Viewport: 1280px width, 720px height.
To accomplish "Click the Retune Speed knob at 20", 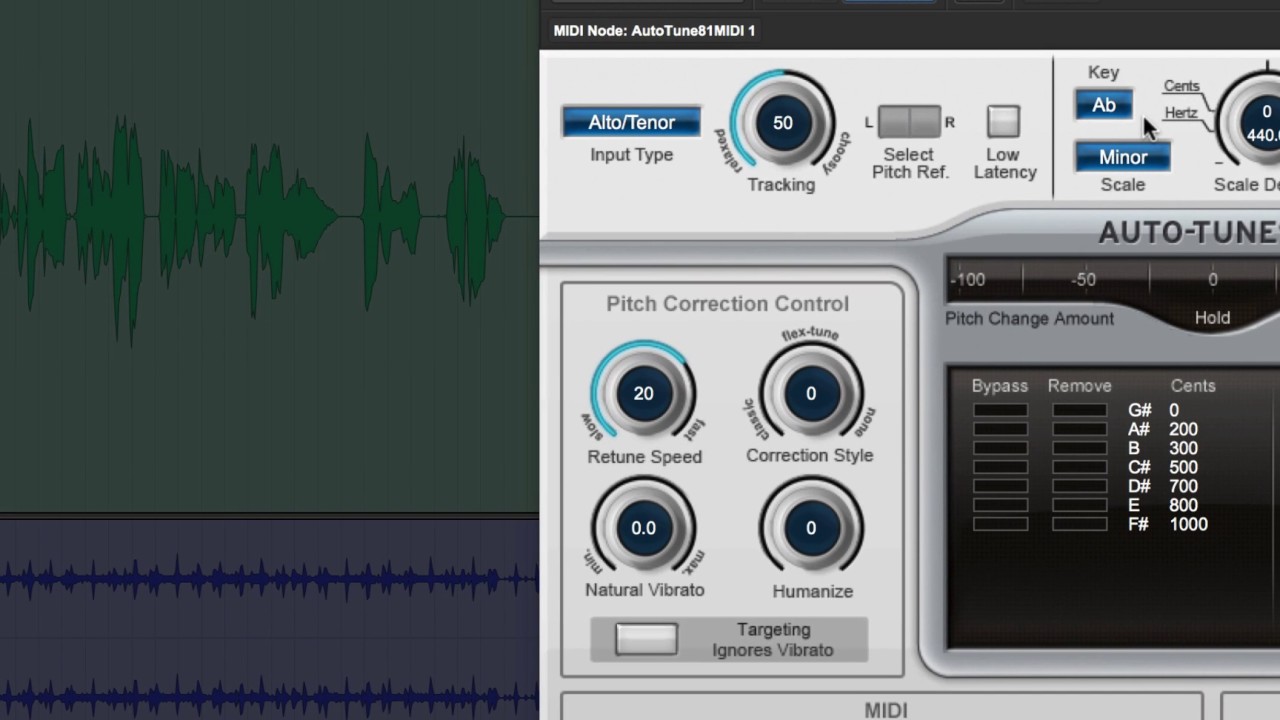I will pos(643,393).
